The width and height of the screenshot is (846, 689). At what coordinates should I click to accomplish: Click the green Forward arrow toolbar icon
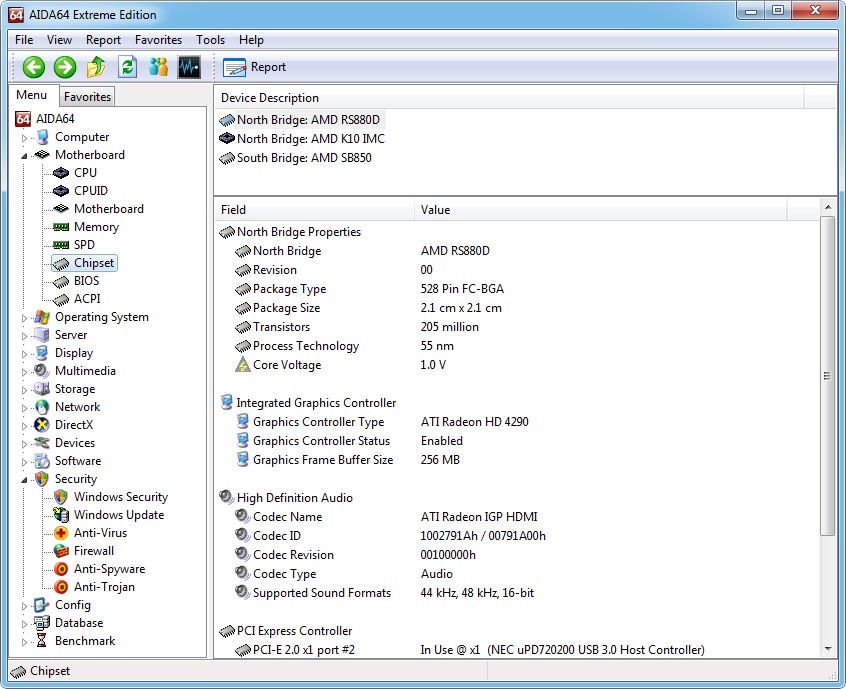pyautogui.click(x=65, y=67)
